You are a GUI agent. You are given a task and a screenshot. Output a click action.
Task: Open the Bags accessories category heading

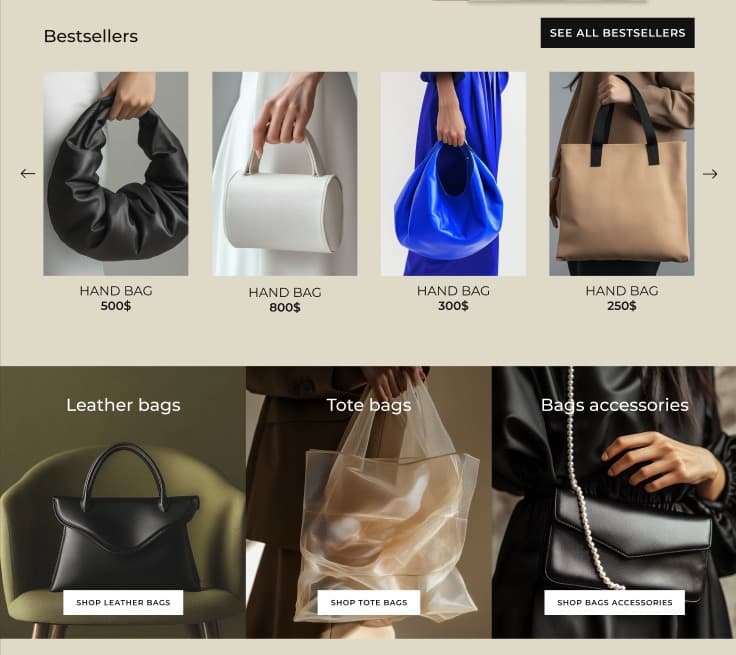[614, 405]
